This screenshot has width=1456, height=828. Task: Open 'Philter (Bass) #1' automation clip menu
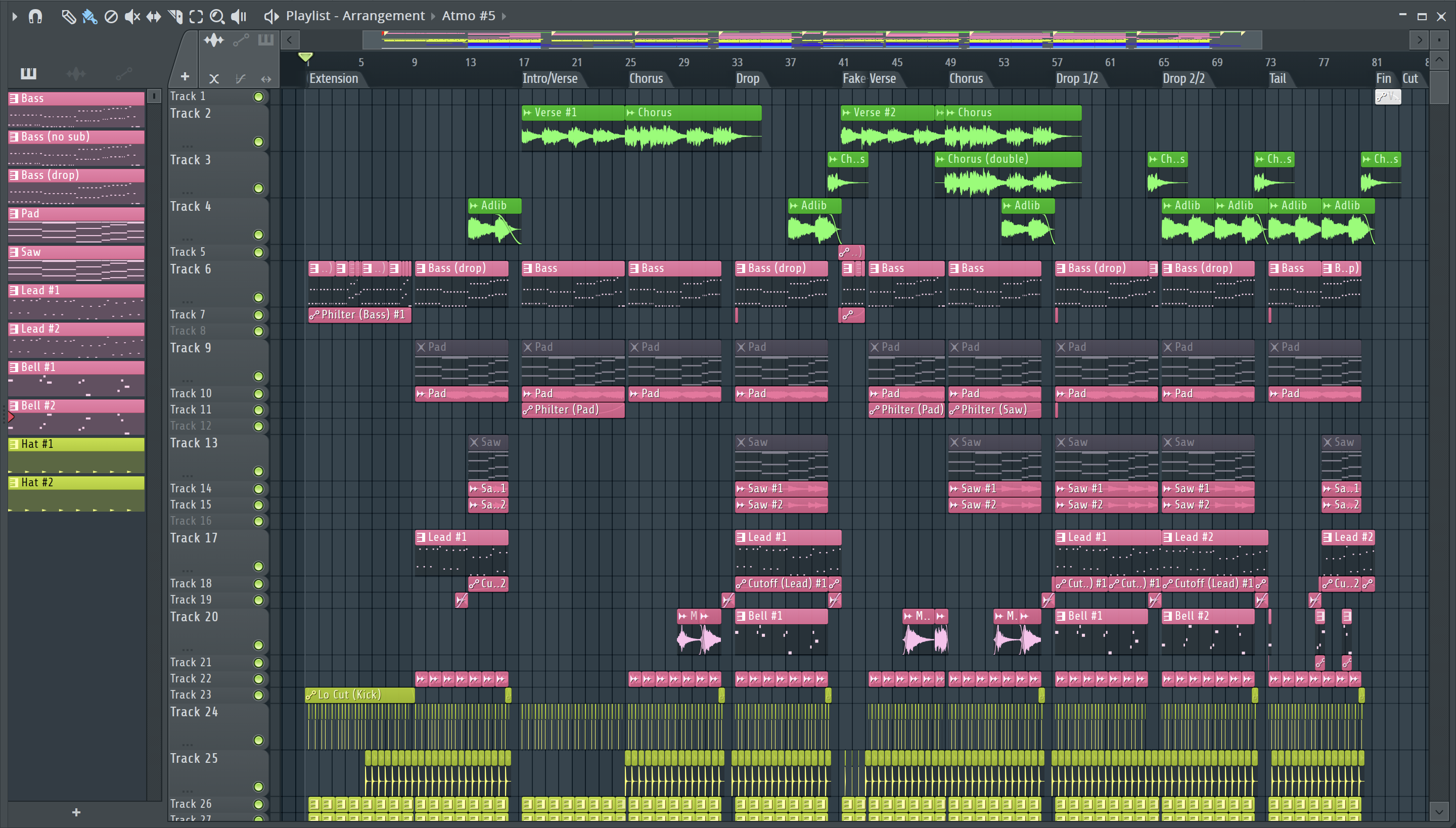coord(314,315)
